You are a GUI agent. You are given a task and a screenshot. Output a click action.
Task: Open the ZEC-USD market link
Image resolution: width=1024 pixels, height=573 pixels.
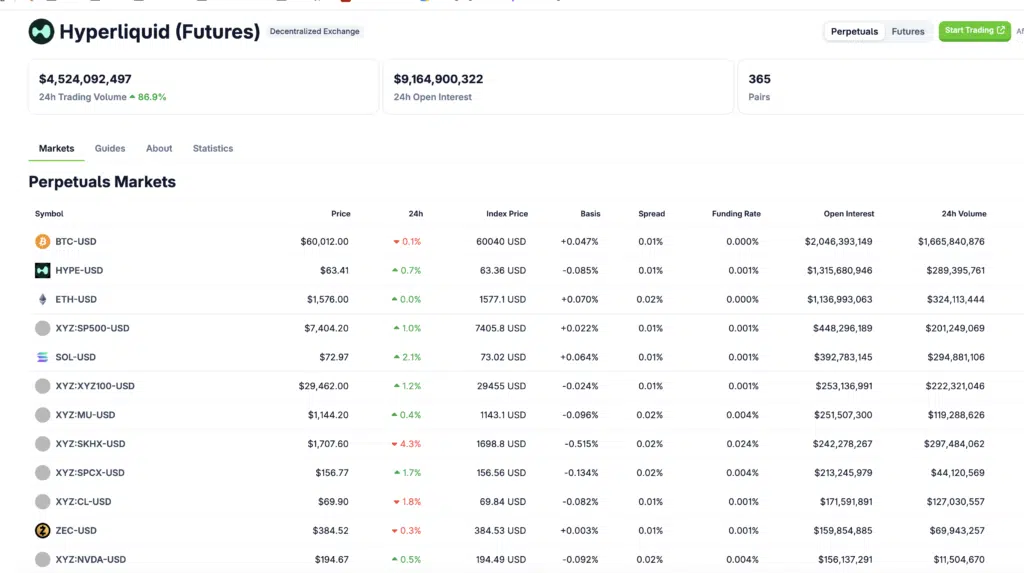coord(76,531)
